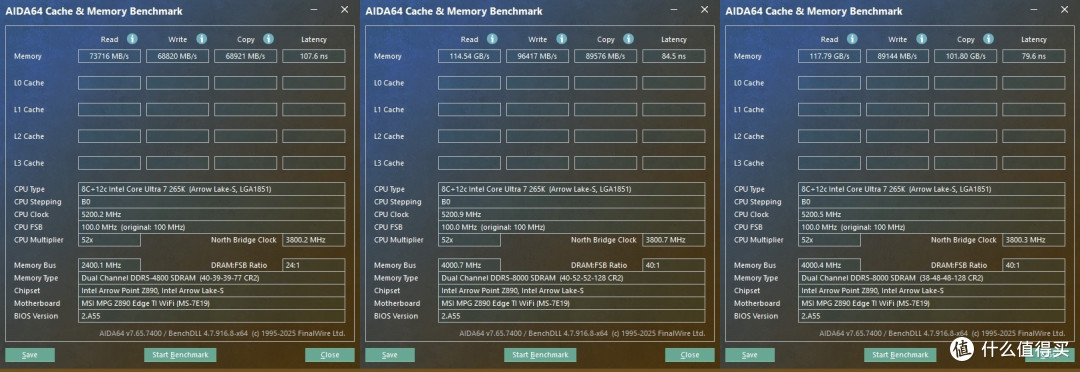
Task: Select the 114.54 GB/s memory read value
Action: [x=469, y=56]
